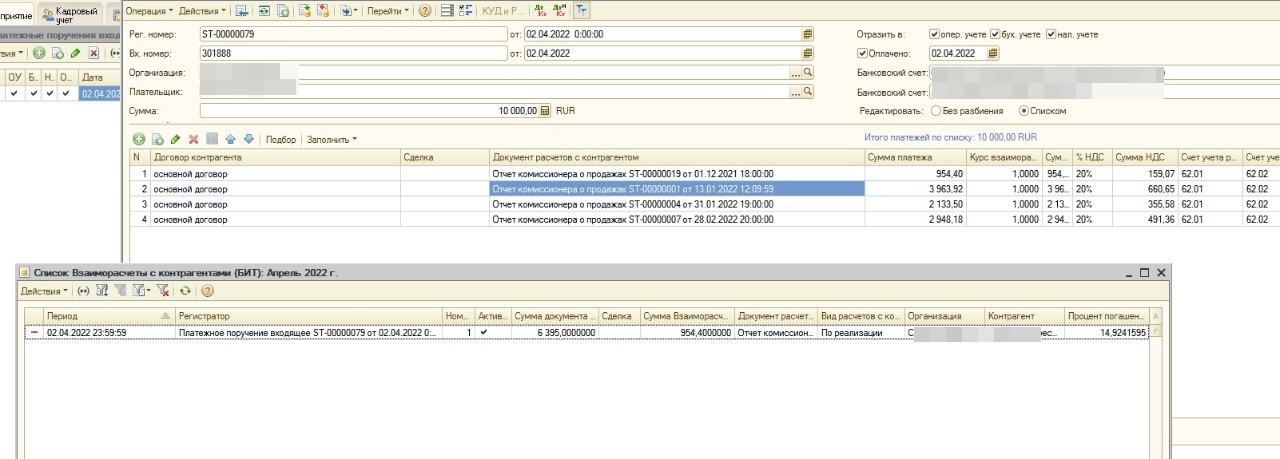Click the 'Подбор' button
Screen dimensions: 1280x459
(281, 140)
